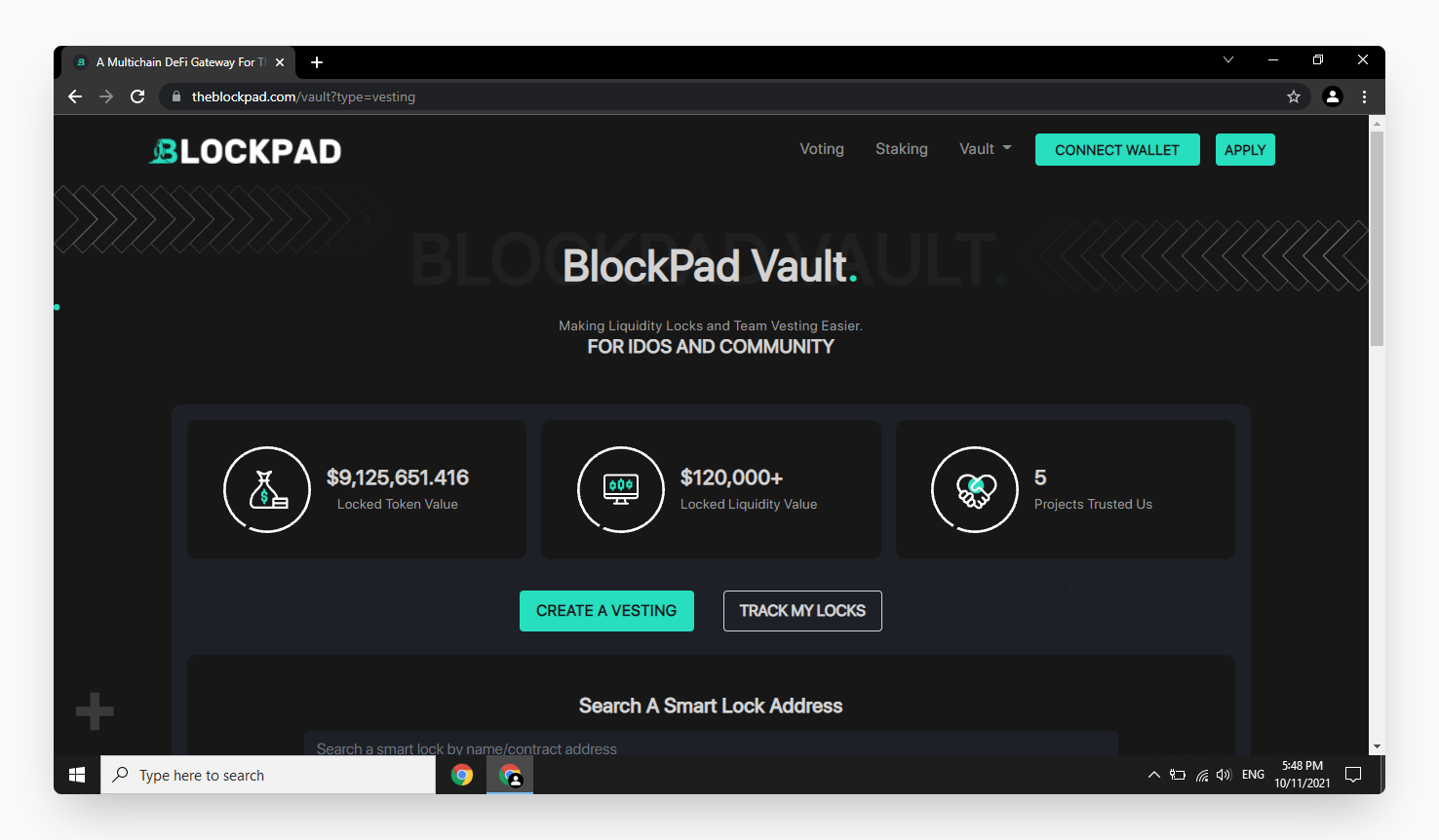Bookmark this page with the star icon
The height and width of the screenshot is (840, 1439).
(x=1294, y=96)
